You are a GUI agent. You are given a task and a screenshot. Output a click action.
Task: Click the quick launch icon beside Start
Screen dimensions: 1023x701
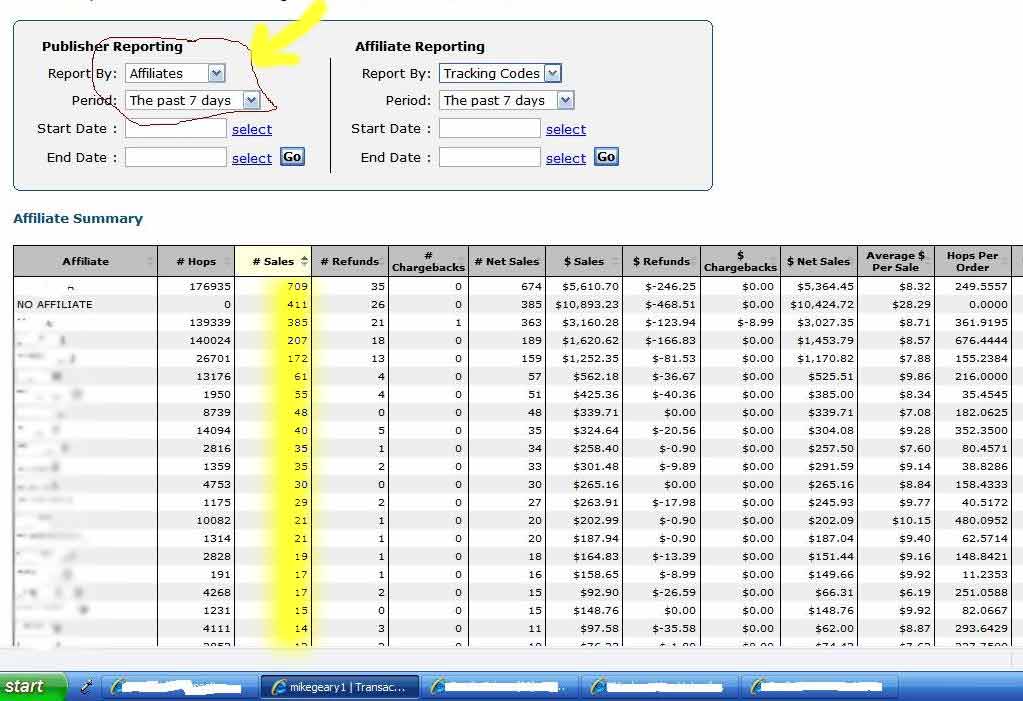click(x=86, y=686)
